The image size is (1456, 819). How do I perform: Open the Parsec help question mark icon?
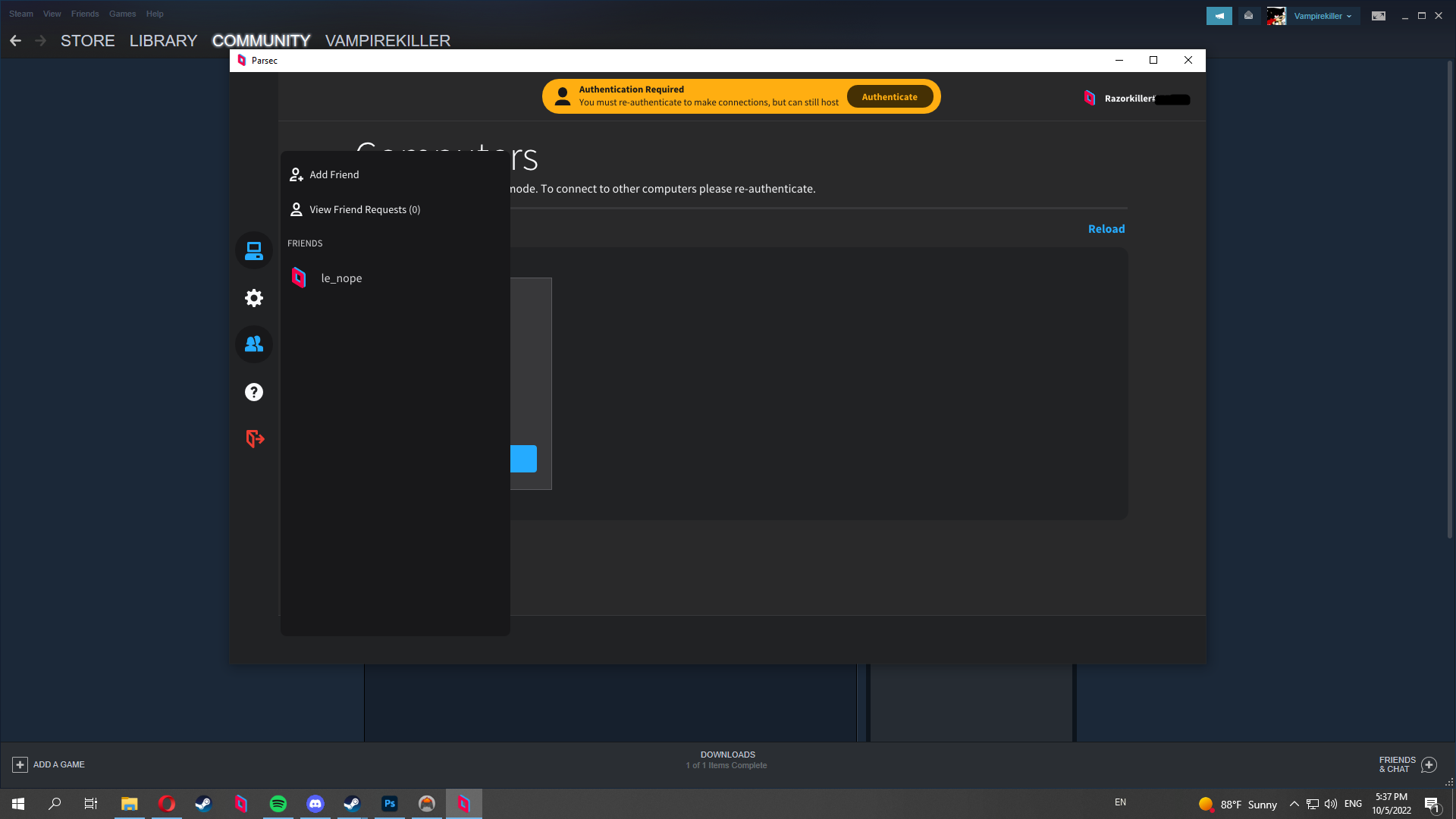click(x=254, y=392)
